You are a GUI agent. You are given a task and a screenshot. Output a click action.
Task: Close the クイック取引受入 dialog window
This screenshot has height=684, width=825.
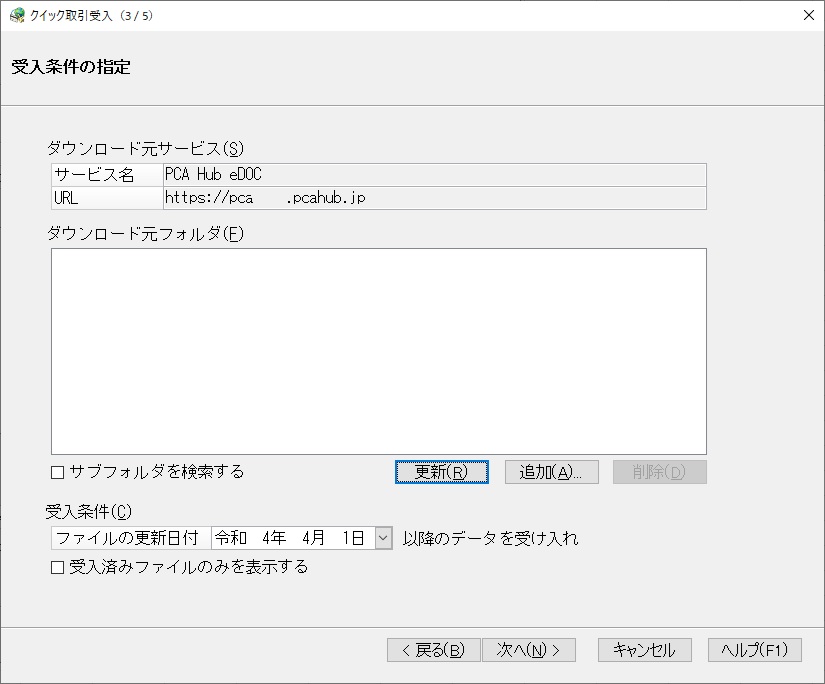click(809, 15)
